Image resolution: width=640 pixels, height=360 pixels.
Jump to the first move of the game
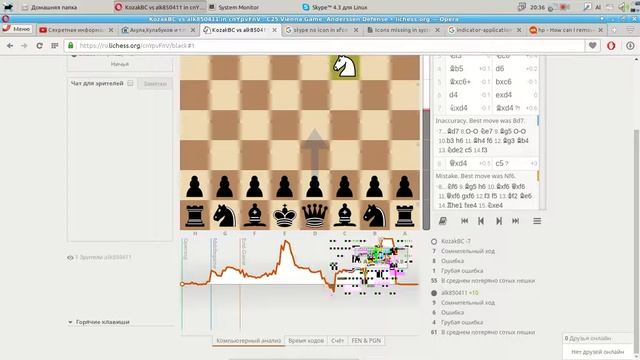464,221
